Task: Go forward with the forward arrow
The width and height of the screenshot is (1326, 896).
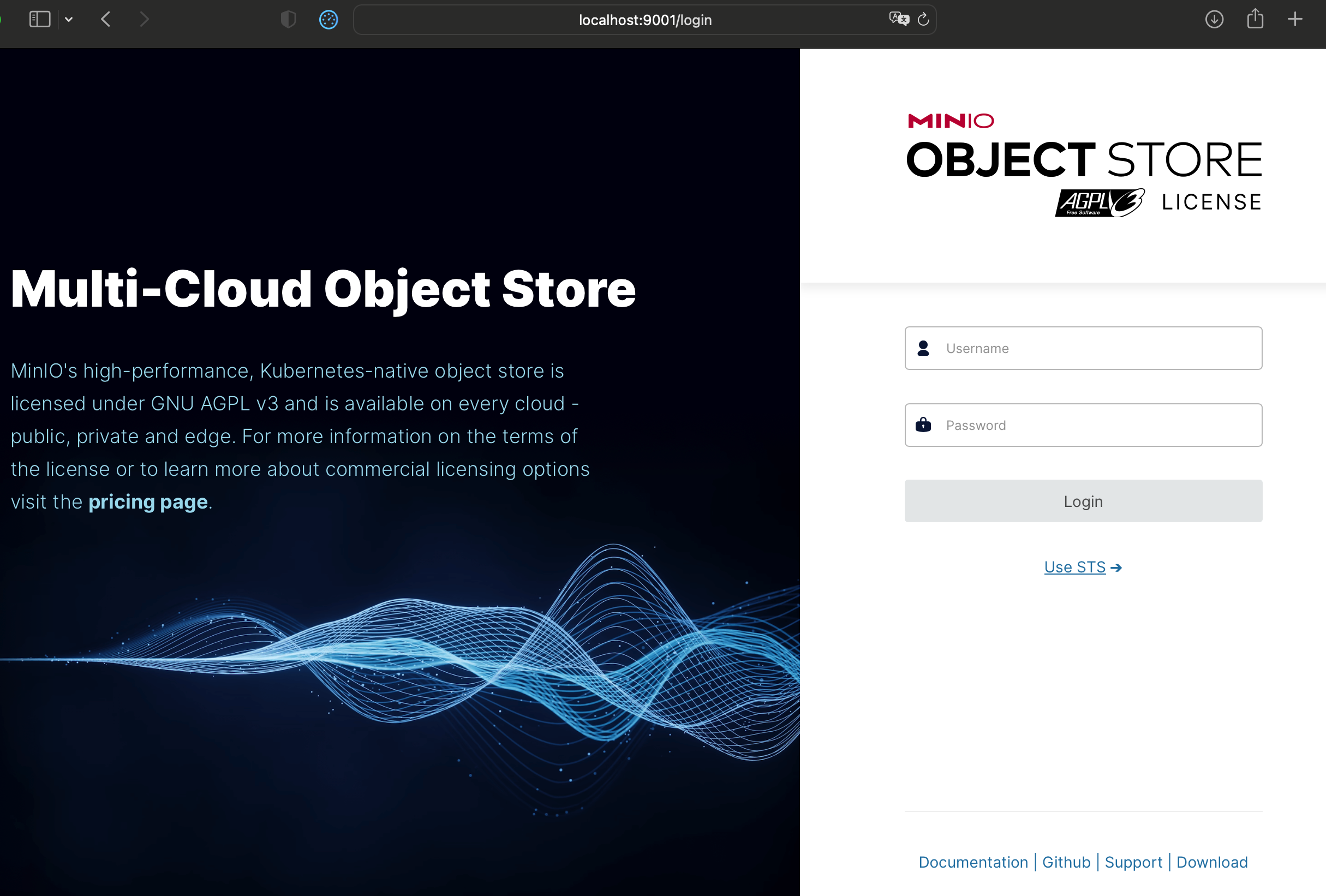Action: tap(145, 20)
